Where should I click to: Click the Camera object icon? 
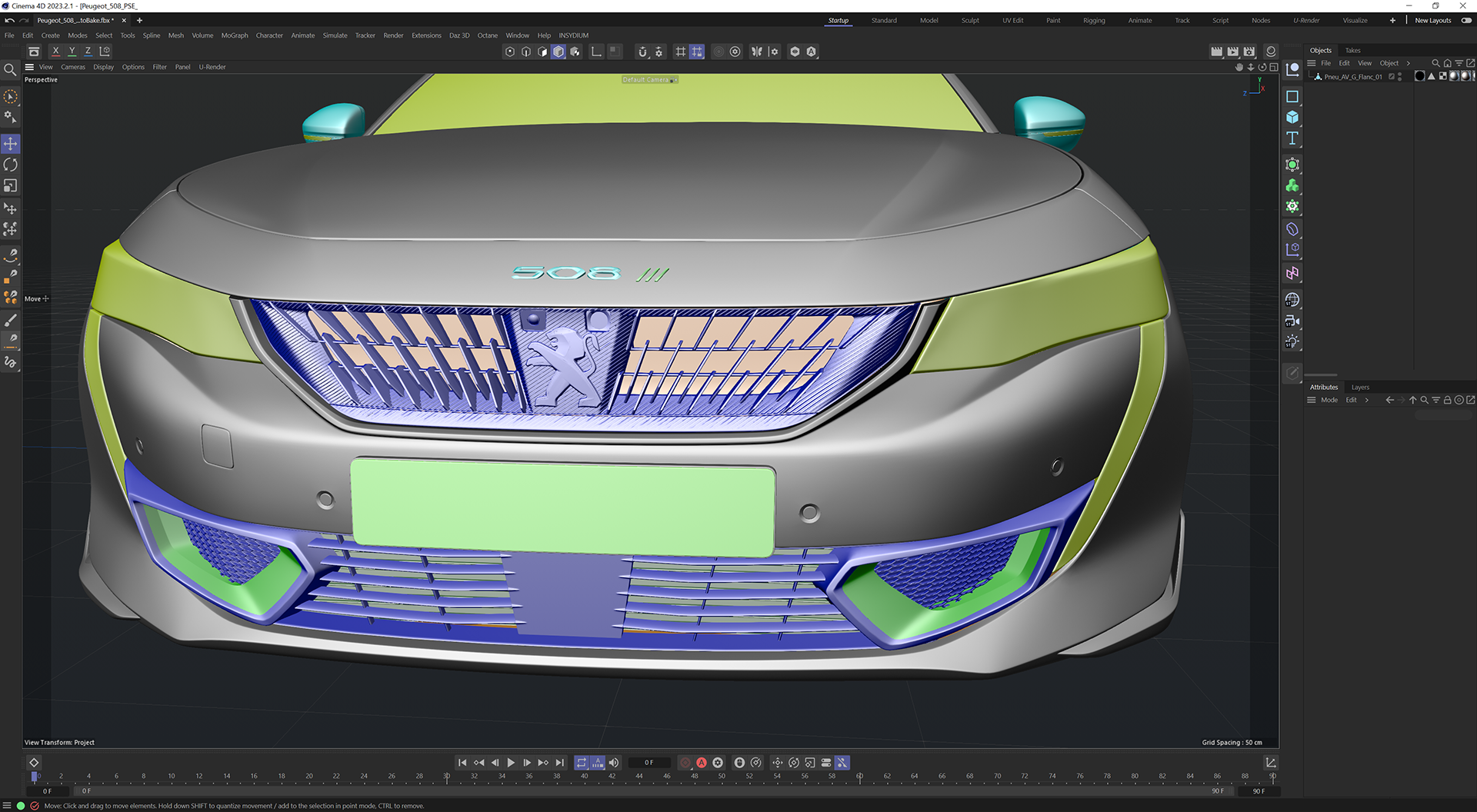1292,321
